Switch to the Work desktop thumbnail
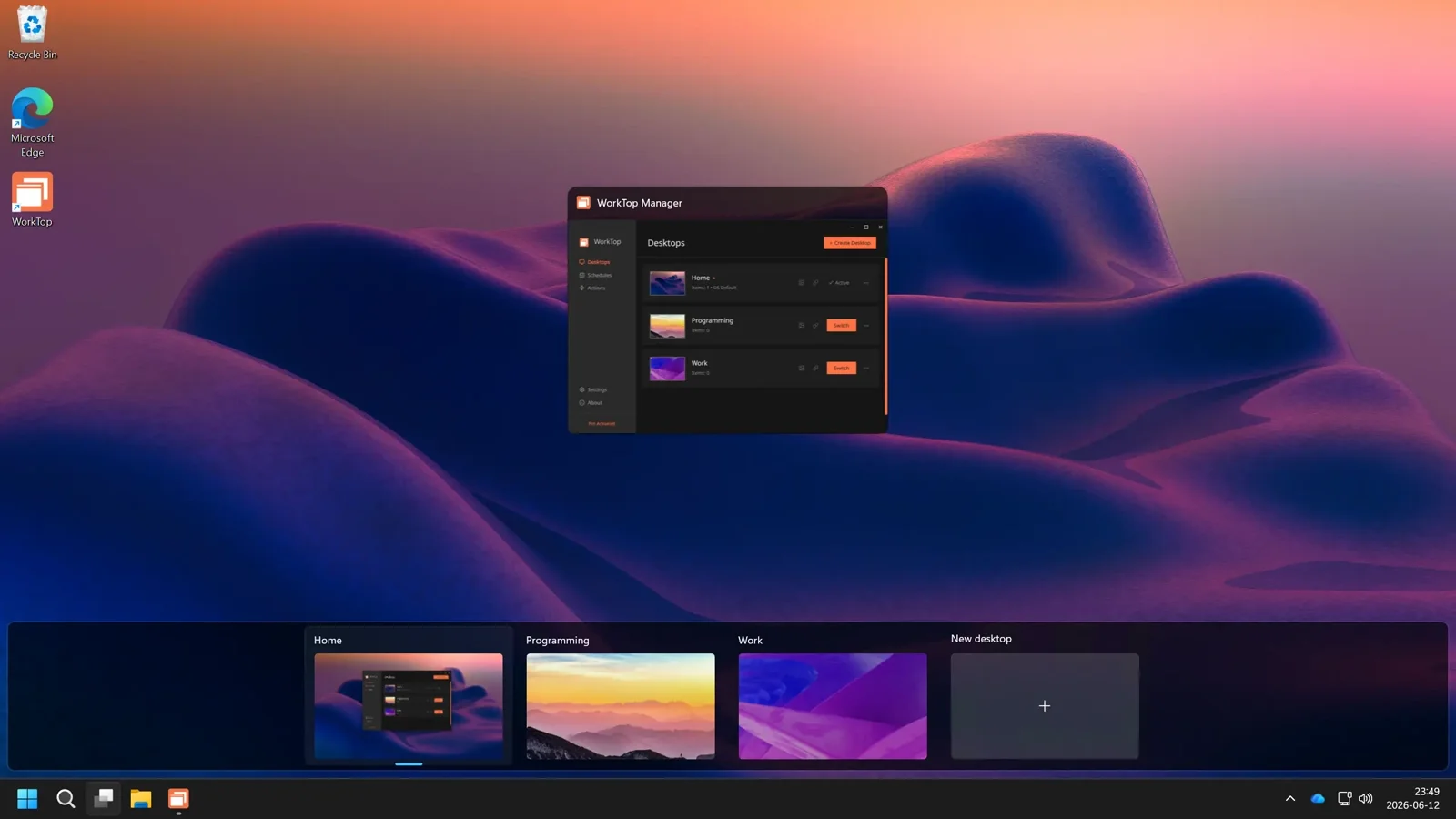This screenshot has width=1456, height=819. pos(833,706)
